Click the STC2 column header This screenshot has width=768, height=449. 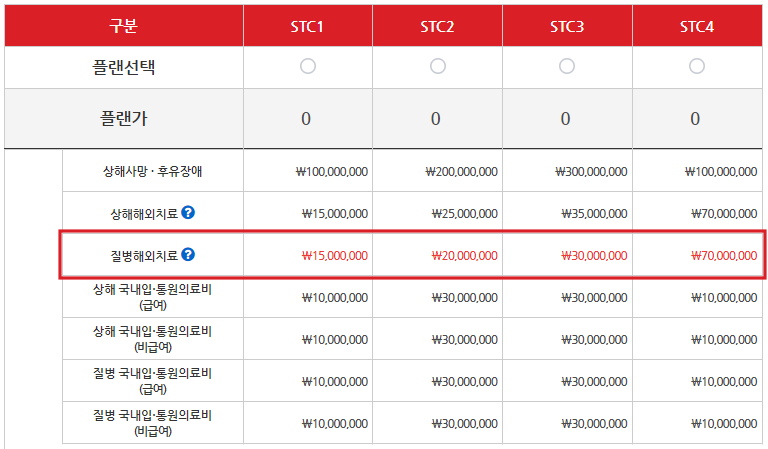437,26
